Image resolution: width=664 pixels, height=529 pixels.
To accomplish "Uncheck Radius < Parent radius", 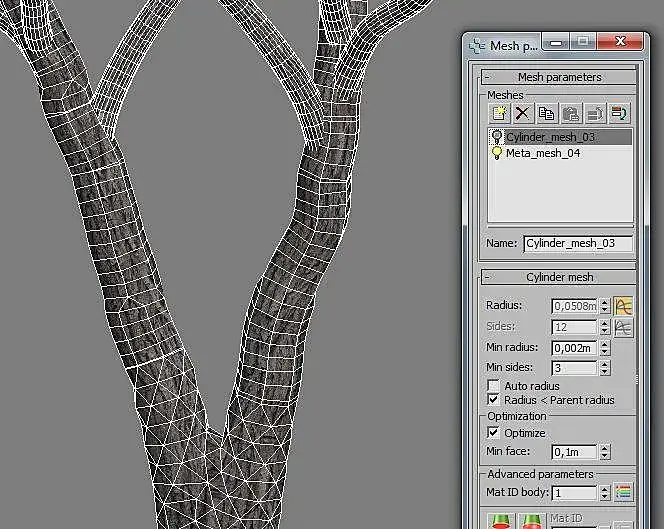I will point(493,400).
